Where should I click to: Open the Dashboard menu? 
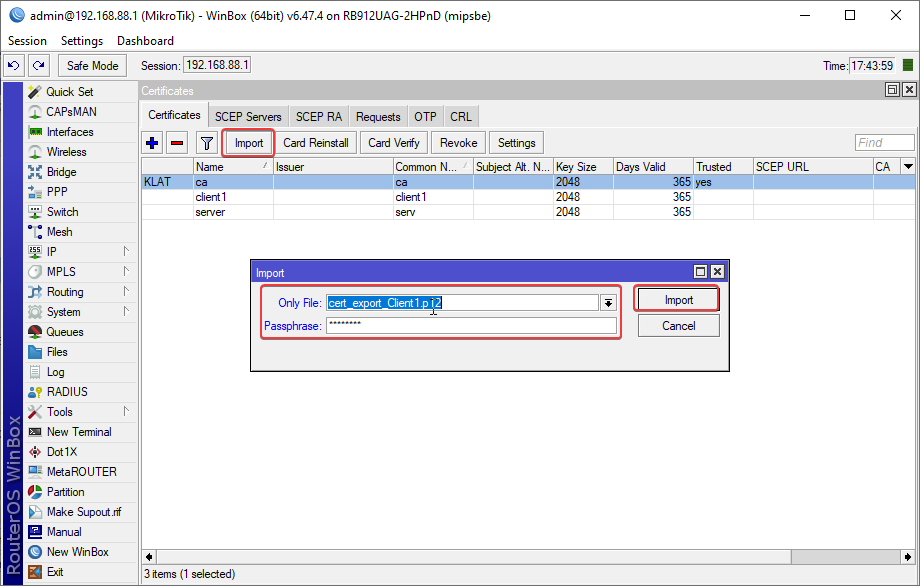146,40
